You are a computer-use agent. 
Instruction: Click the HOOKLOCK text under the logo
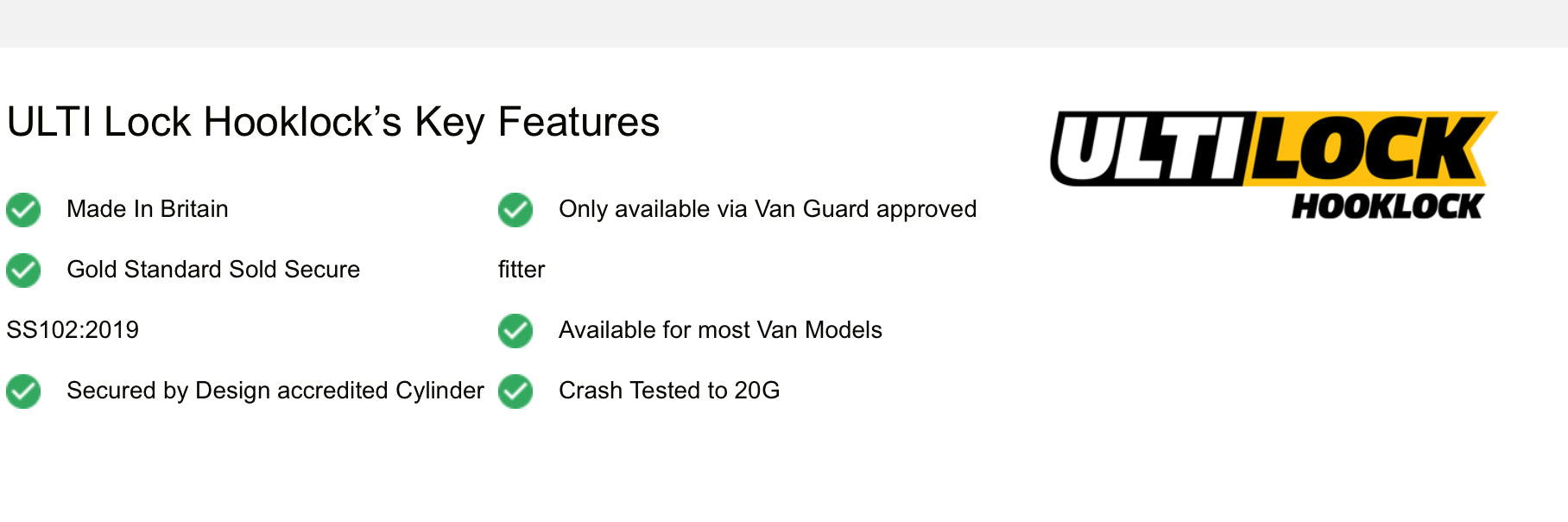pyautogui.click(x=1388, y=207)
